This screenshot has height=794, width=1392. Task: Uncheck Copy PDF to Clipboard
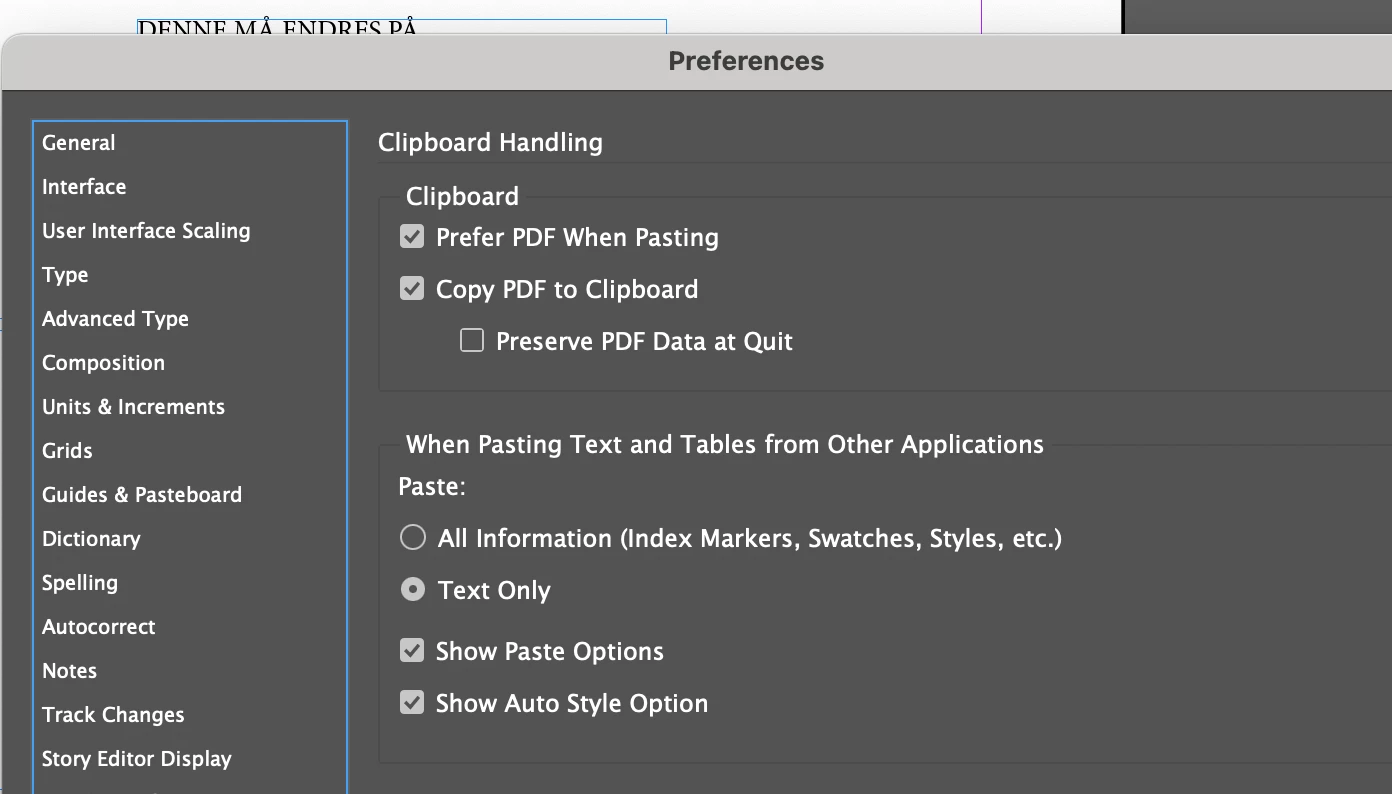click(x=412, y=289)
